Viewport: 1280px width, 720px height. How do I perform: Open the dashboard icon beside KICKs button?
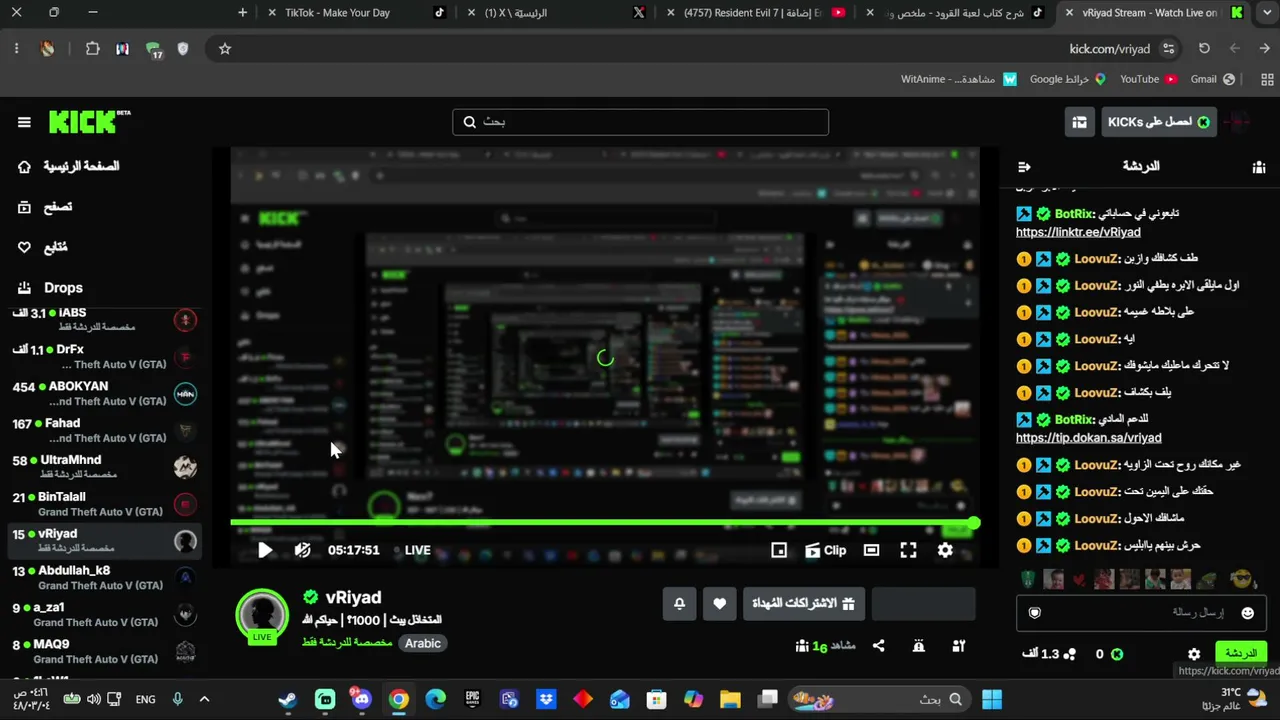click(x=1079, y=122)
